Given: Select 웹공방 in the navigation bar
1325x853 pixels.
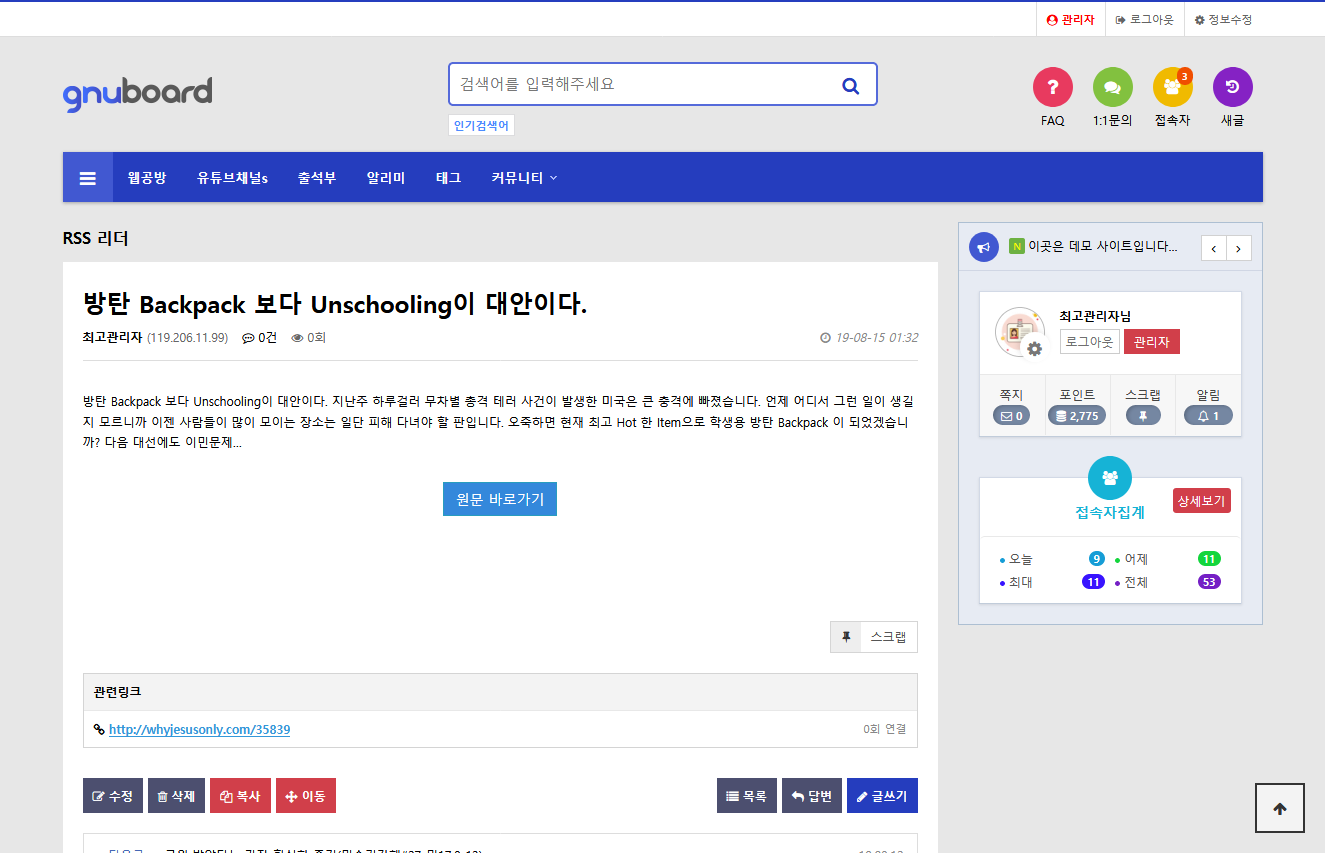Looking at the screenshot, I should pyautogui.click(x=147, y=177).
